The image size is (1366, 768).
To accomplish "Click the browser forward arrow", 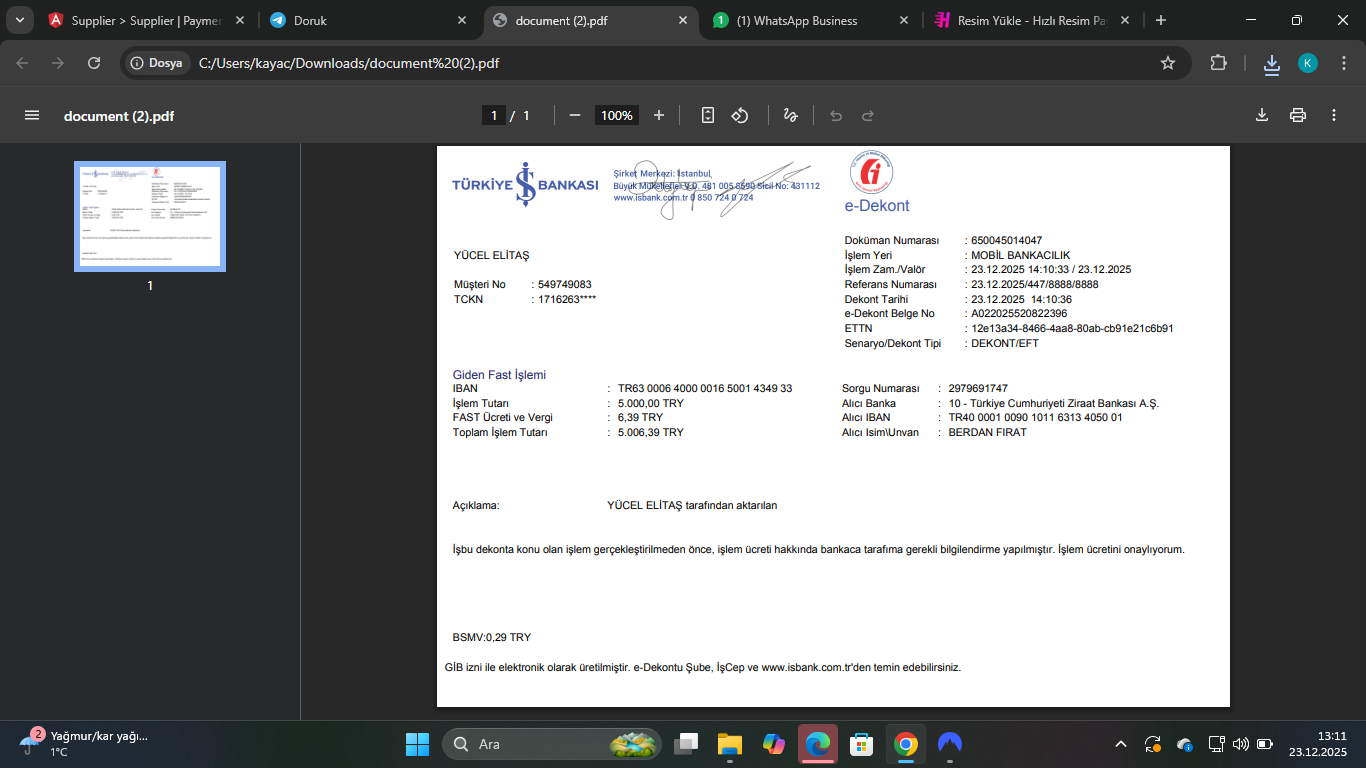I will pos(58,63).
